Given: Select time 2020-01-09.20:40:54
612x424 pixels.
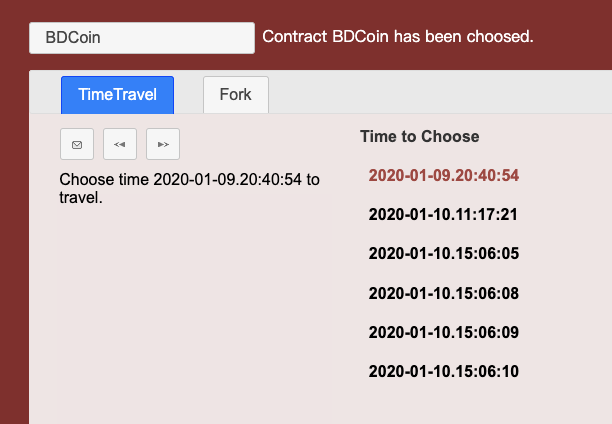Looking at the screenshot, I should coord(443,175).
